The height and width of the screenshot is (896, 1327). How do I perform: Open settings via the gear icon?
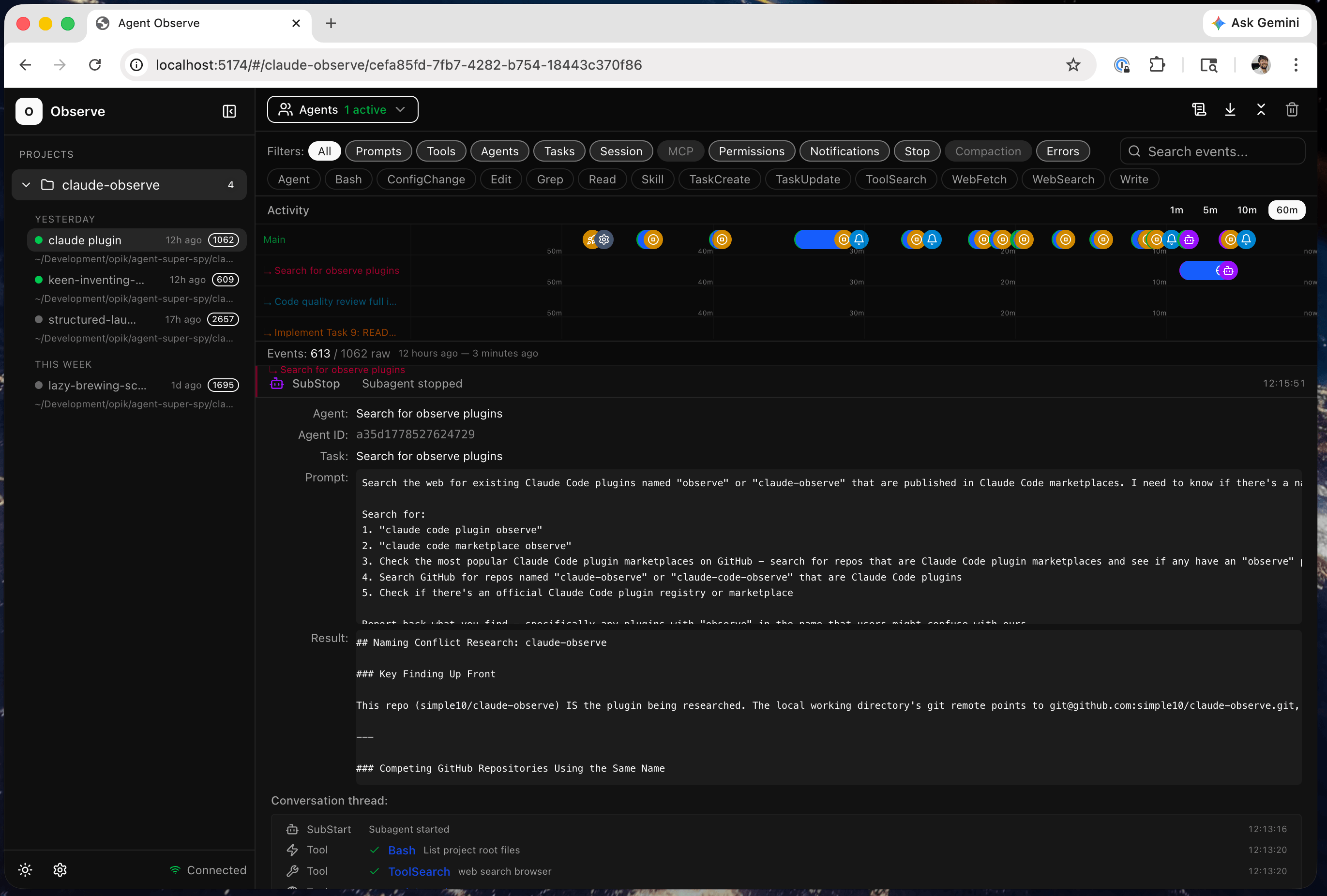[60, 870]
